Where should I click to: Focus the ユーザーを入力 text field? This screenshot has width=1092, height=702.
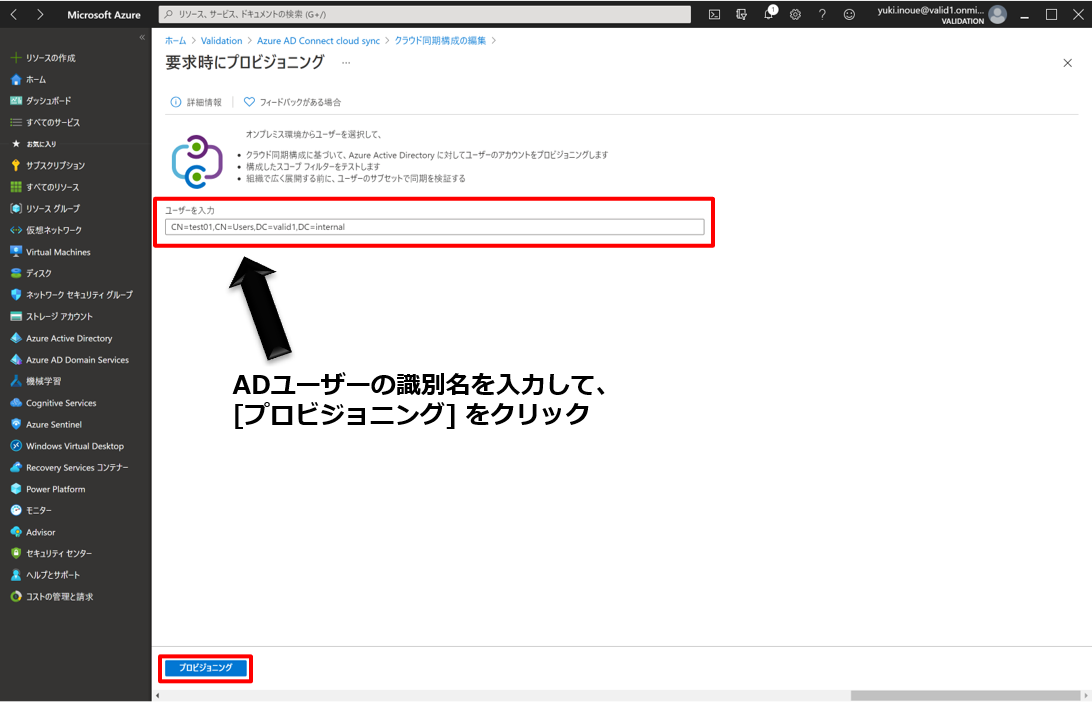tap(435, 227)
